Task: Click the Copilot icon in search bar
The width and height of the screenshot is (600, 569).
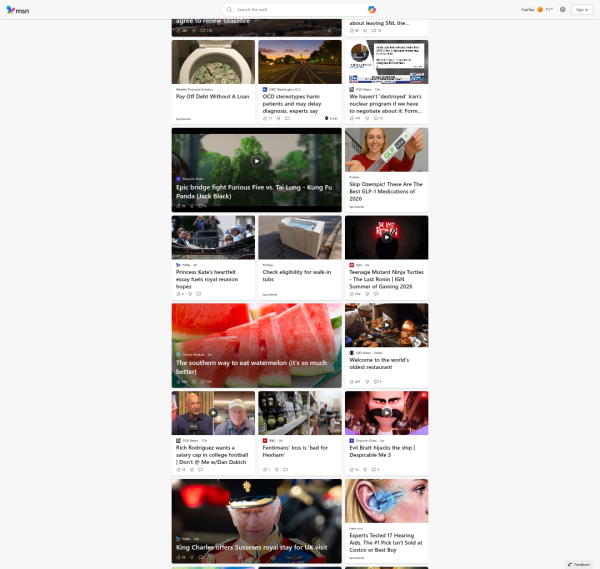Action: pos(371,10)
